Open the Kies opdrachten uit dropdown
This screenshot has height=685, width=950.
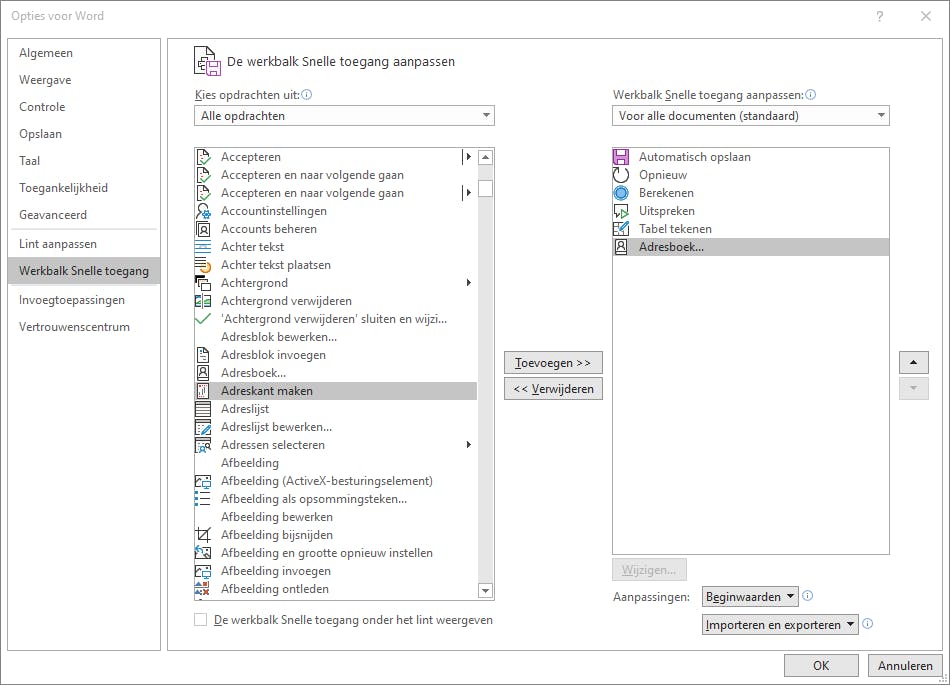pos(344,116)
